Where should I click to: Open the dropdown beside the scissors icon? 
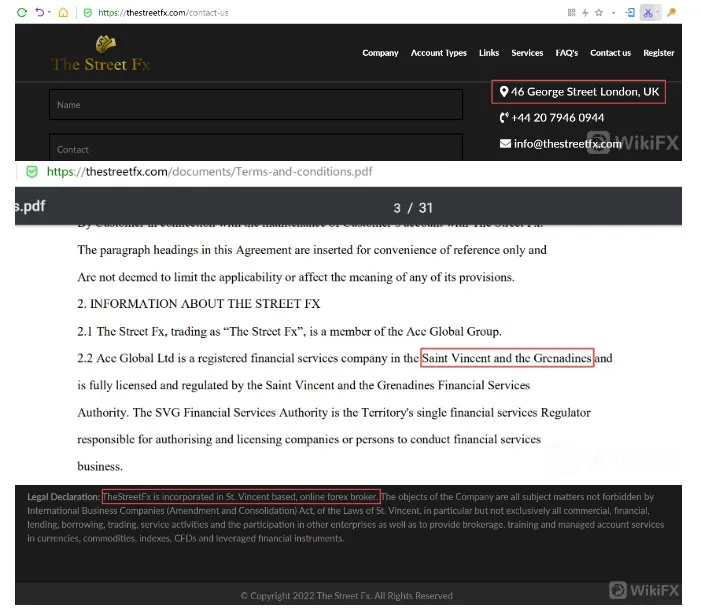tap(658, 13)
